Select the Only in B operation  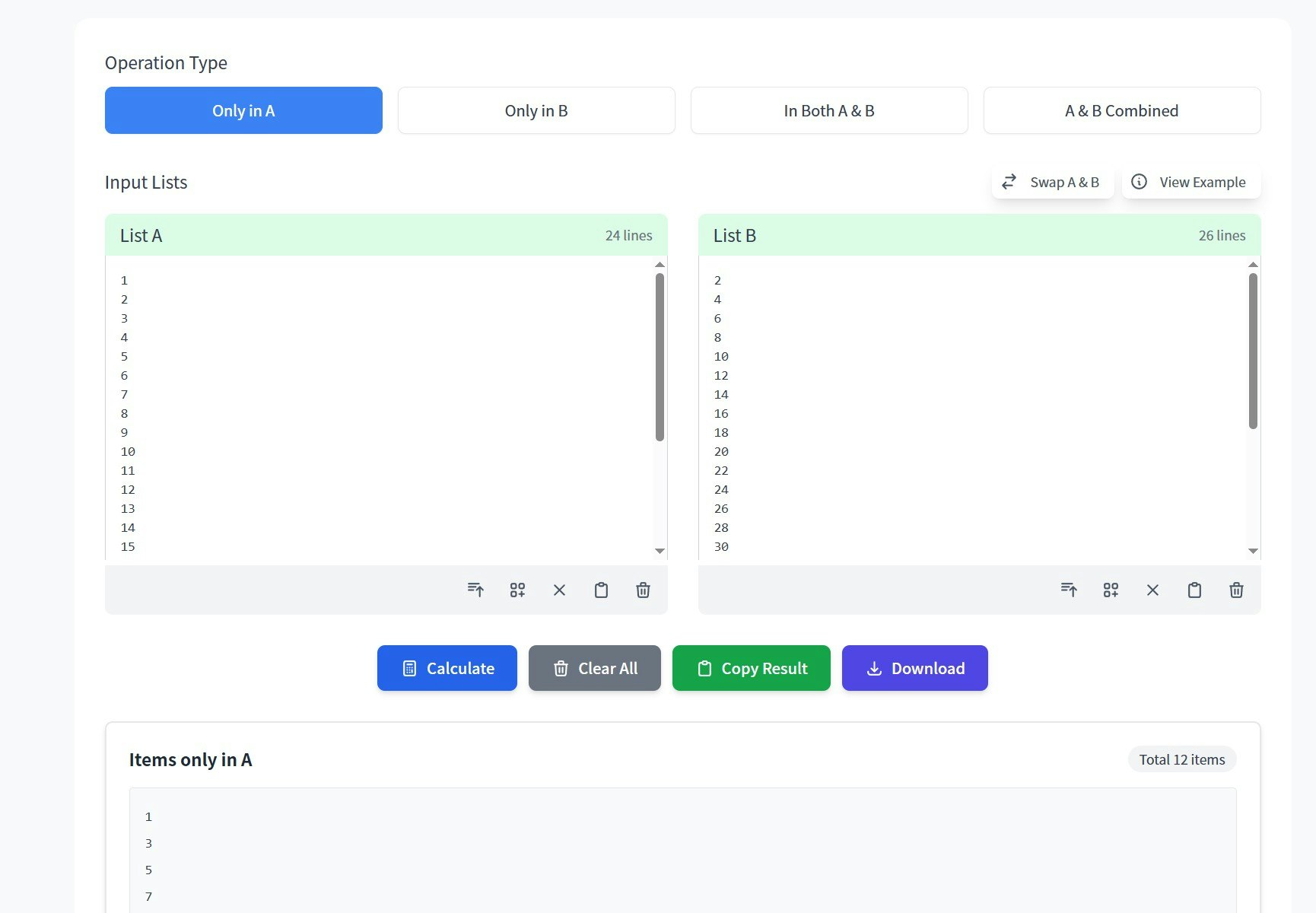(x=536, y=110)
